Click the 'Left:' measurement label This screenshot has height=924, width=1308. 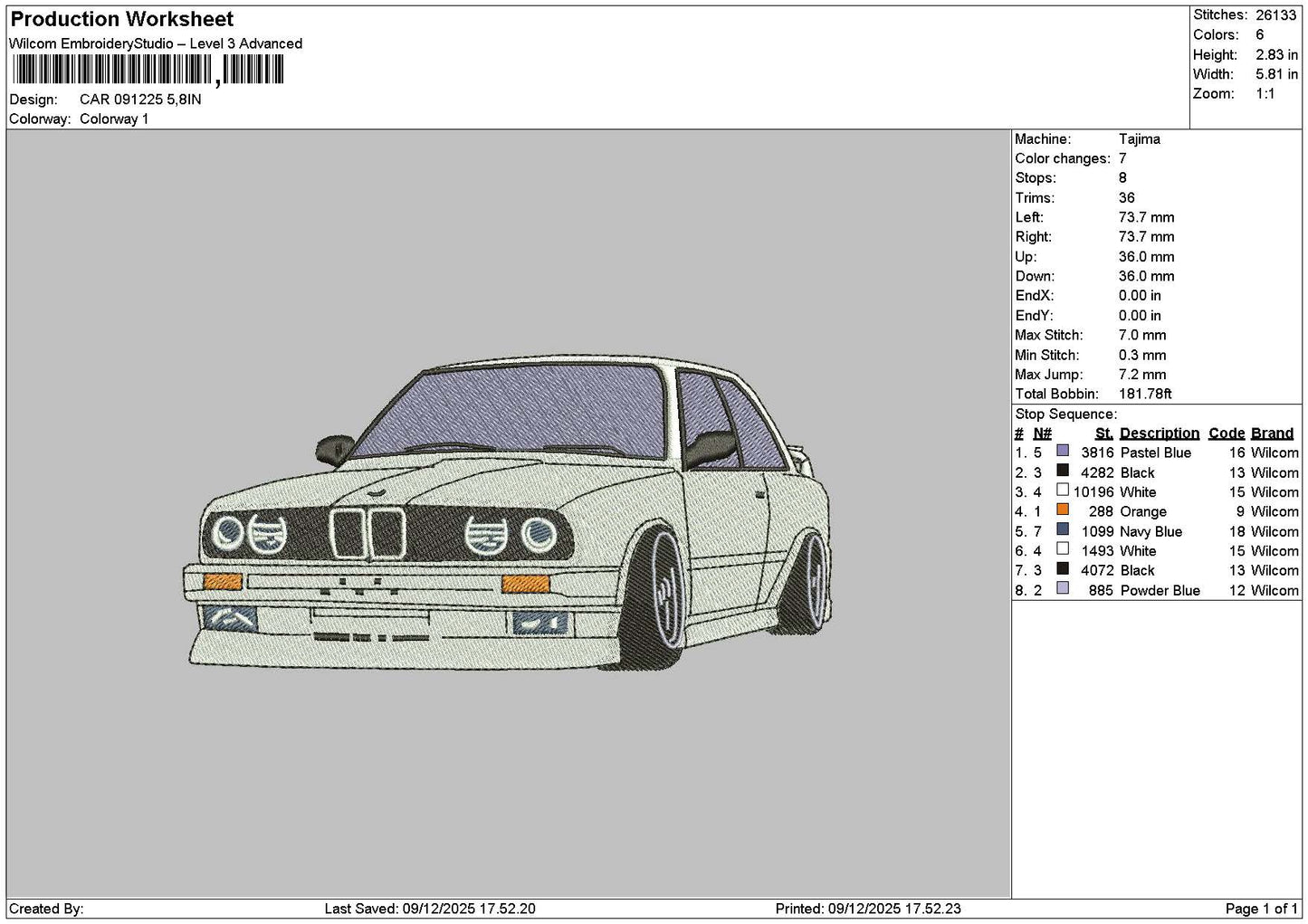(1029, 218)
